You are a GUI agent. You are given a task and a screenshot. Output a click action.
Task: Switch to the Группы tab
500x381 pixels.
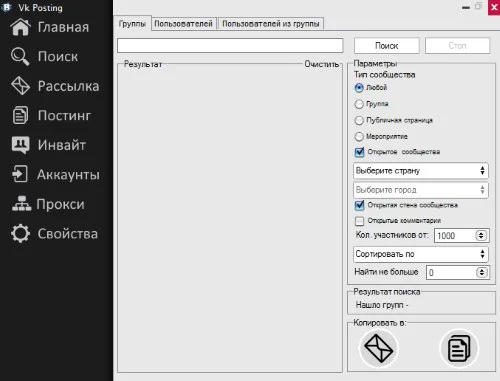[x=132, y=24]
